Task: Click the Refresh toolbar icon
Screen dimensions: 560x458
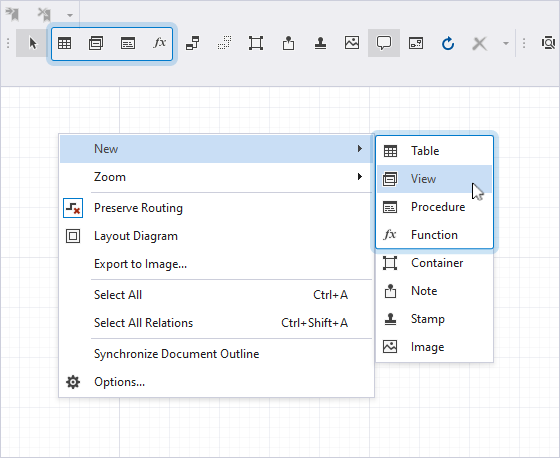Action: tap(448, 43)
